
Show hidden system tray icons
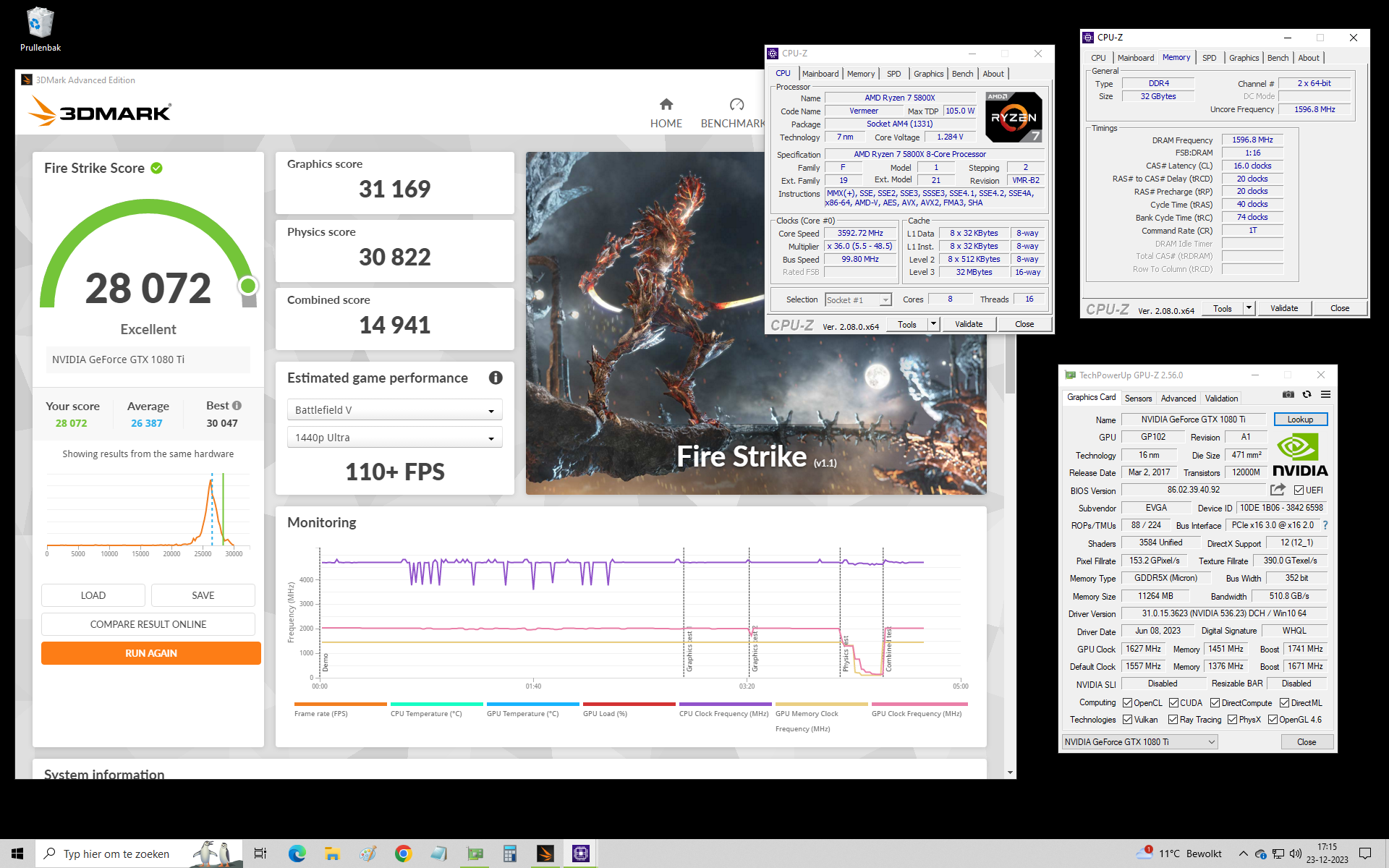coord(1243,854)
